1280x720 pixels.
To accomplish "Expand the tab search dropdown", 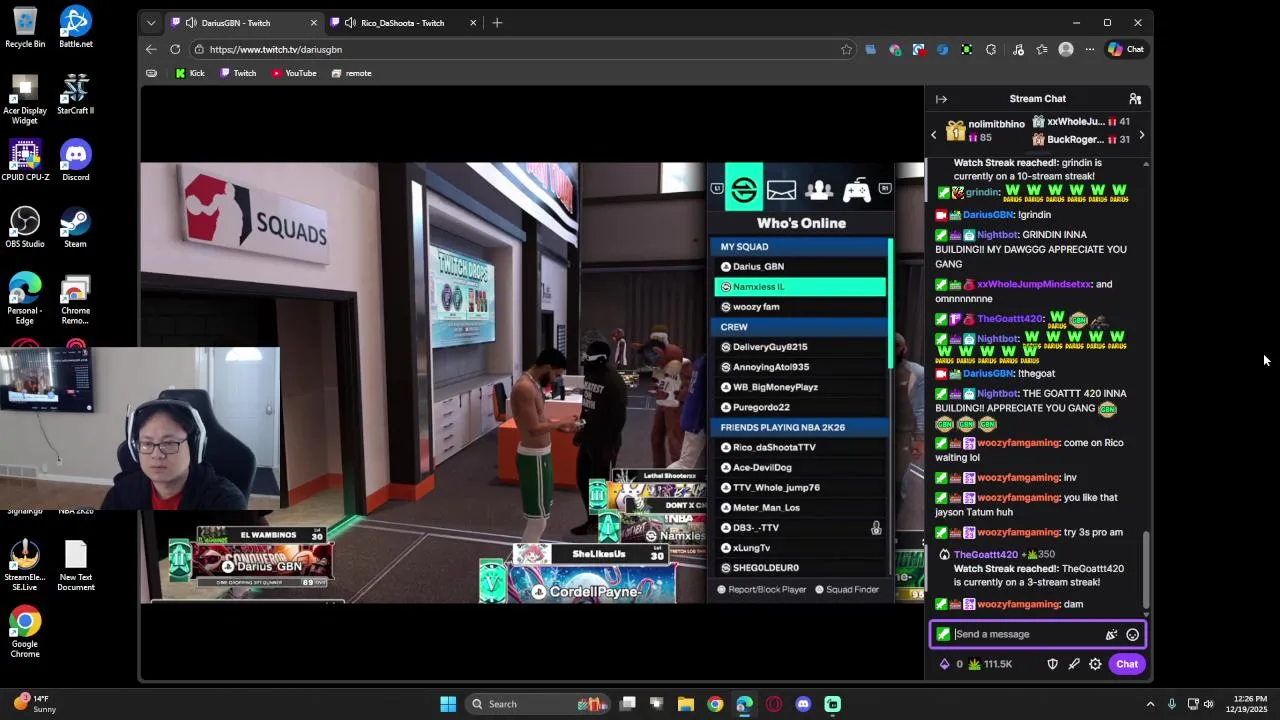I will click(x=151, y=23).
